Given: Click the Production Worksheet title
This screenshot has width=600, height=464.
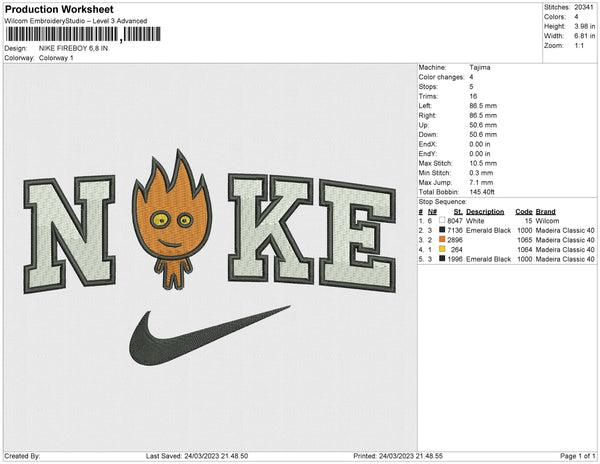Looking at the screenshot, I should pyautogui.click(x=59, y=9).
